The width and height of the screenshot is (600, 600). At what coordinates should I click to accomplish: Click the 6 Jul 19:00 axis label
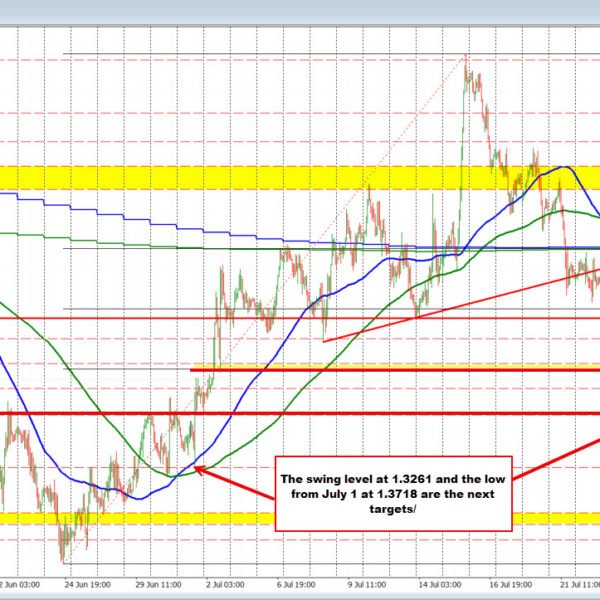click(x=296, y=585)
